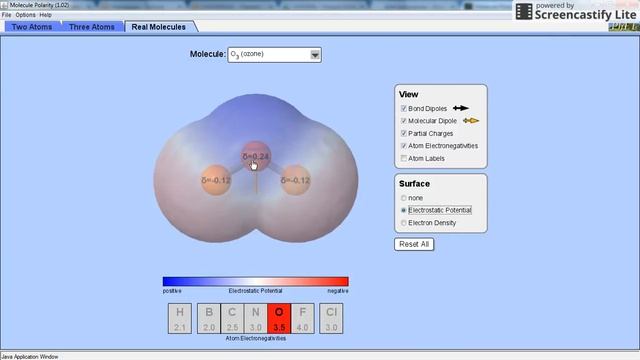Click the Reset All button
Viewport: 640px width, 360px height.
pos(414,244)
